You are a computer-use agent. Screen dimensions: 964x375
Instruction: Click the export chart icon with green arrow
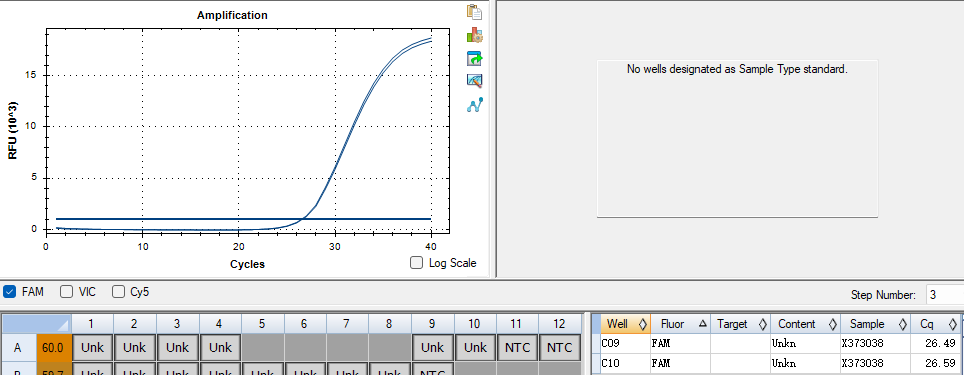coord(474,58)
